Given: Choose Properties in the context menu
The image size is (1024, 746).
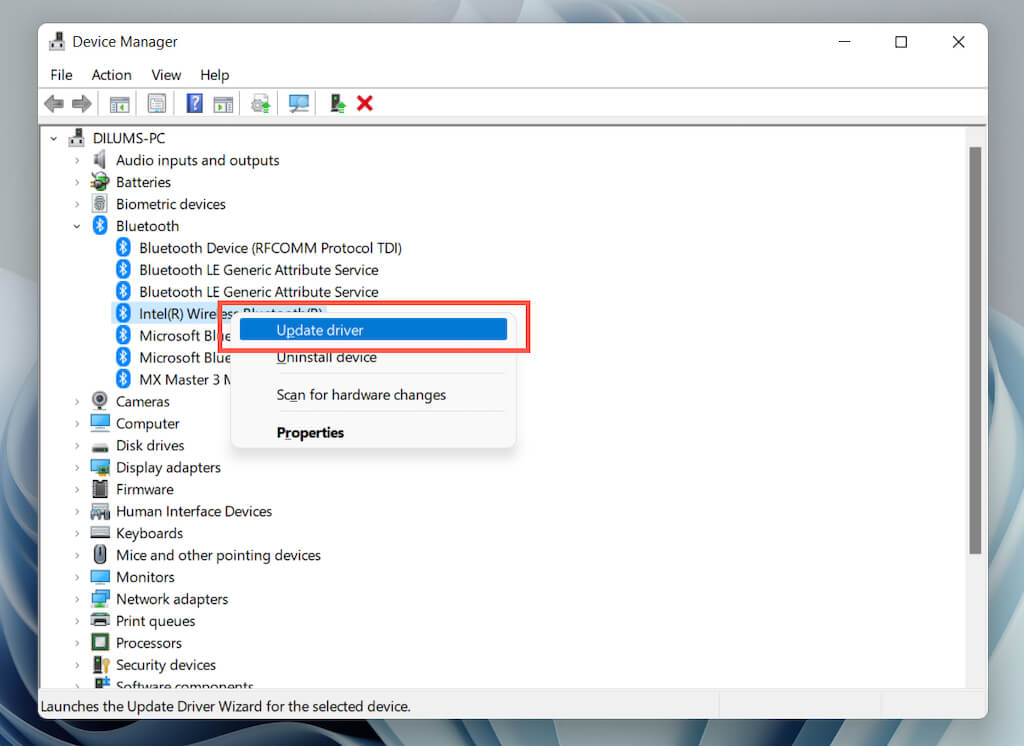Looking at the screenshot, I should click(373, 432).
